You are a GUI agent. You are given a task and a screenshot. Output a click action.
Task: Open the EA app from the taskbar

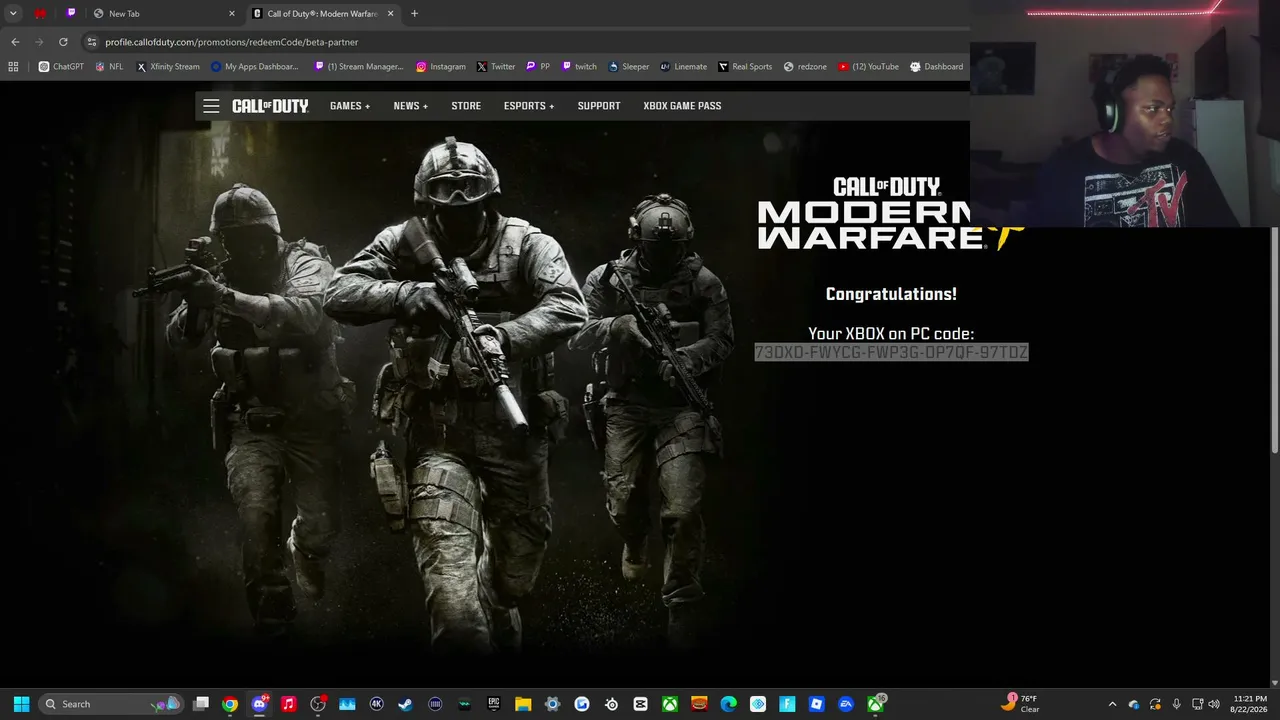pos(846,704)
